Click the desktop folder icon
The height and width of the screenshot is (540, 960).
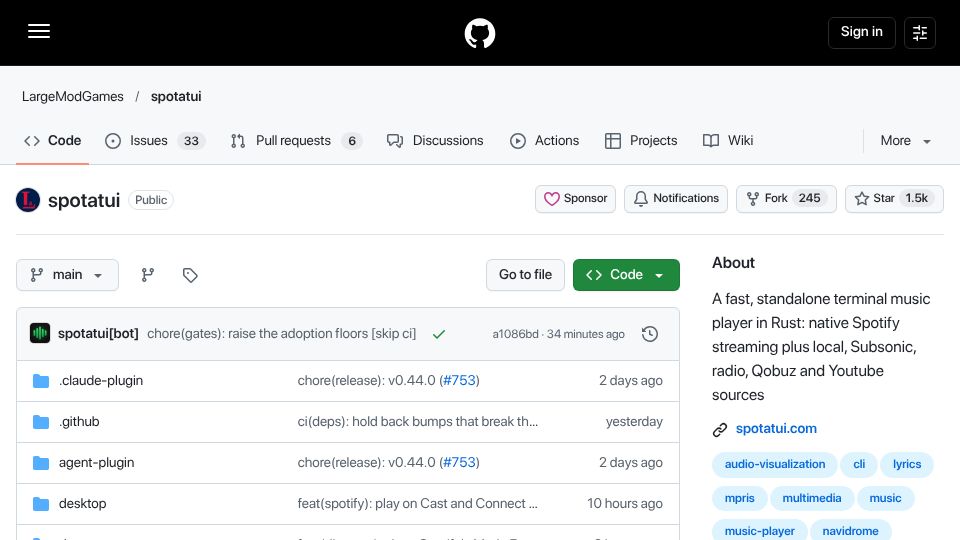[x=40, y=504]
